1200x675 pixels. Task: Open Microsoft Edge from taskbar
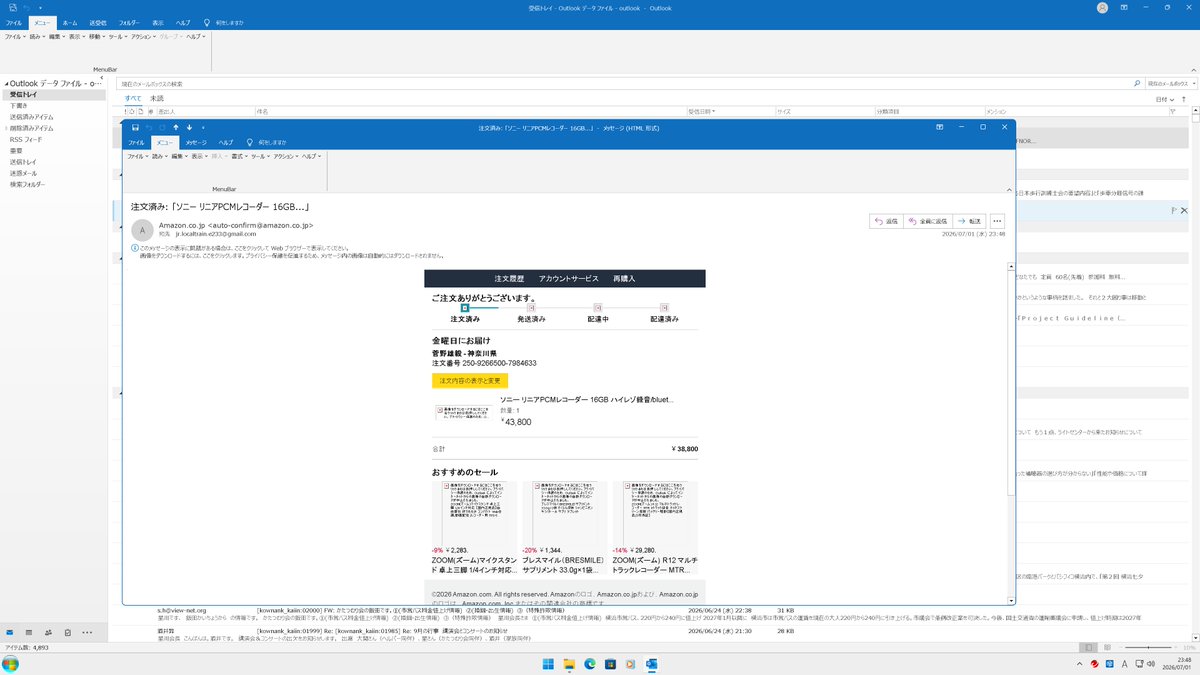pos(589,664)
